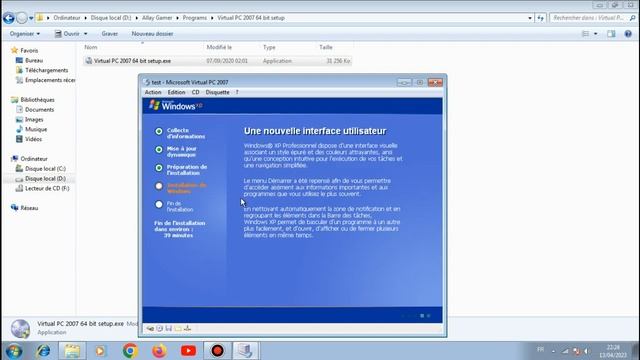Click the network adapter status icon in Virtual PC

tap(187, 328)
